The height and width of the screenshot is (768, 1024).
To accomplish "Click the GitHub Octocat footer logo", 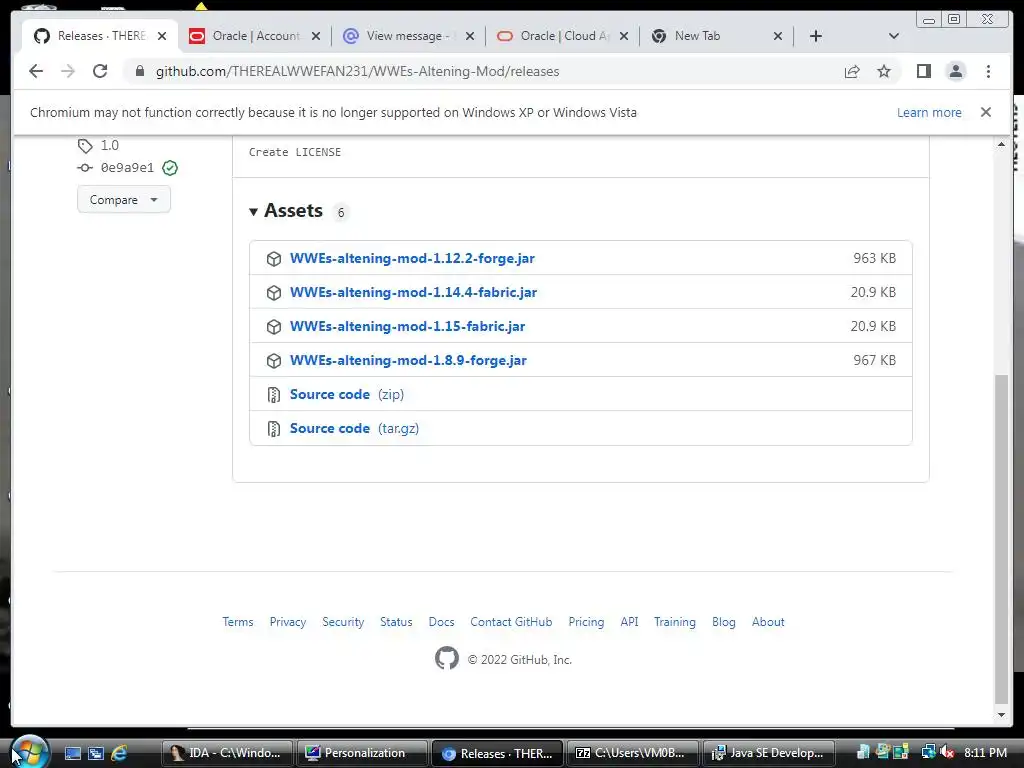I will (447, 658).
